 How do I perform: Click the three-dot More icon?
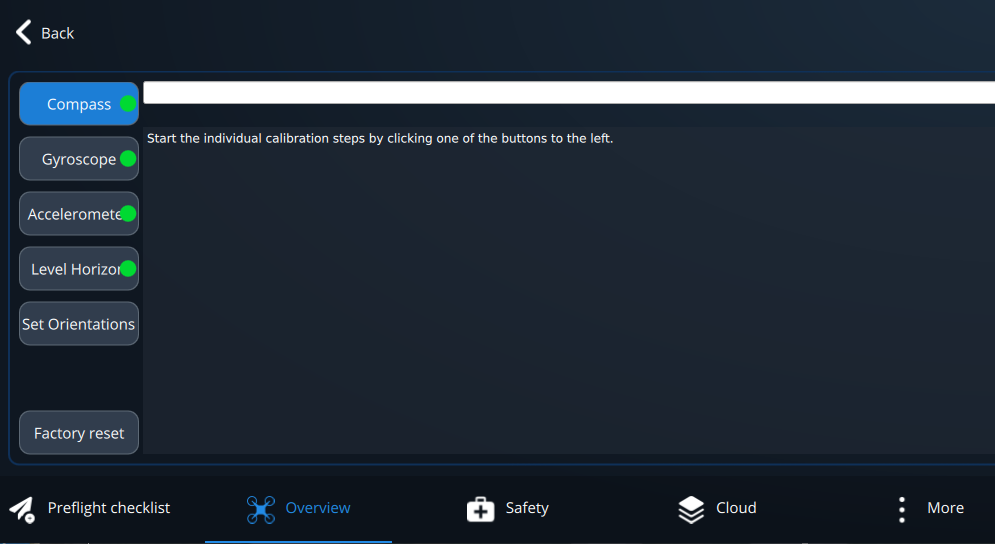[x=902, y=510]
